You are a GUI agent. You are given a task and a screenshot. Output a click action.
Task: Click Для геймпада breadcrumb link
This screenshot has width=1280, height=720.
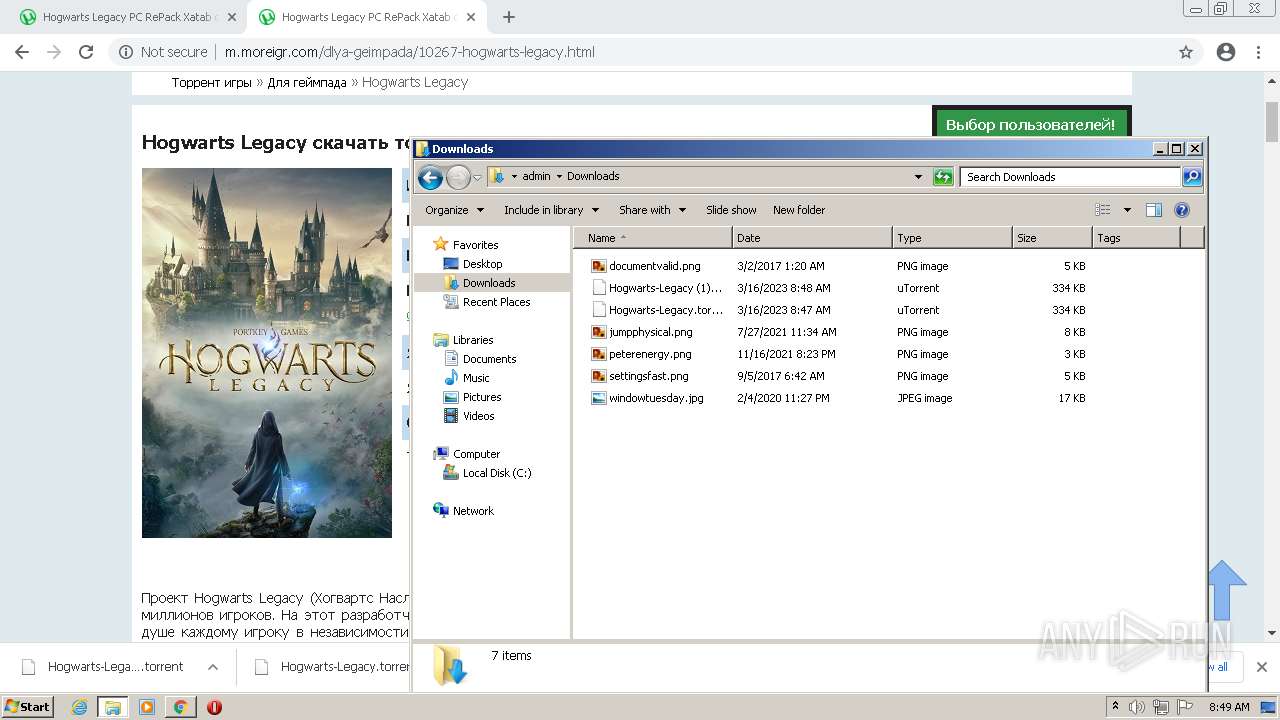tap(307, 82)
